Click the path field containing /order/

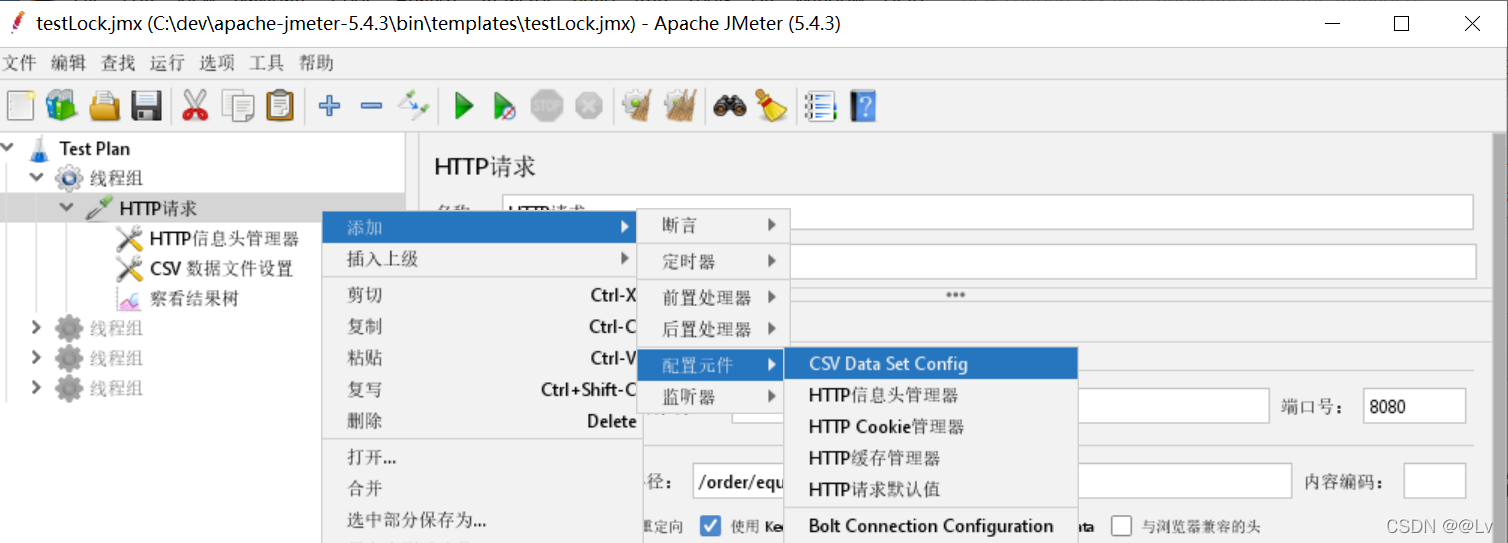(x=992, y=481)
